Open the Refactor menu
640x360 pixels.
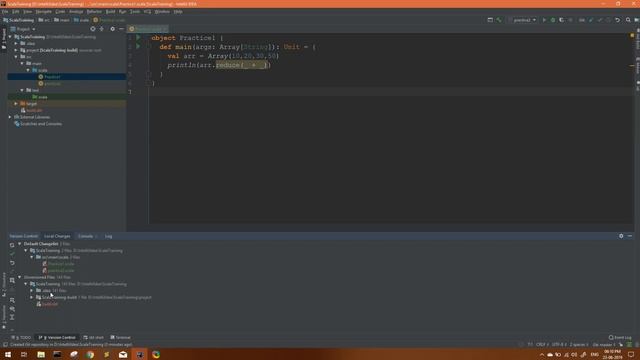pyautogui.click(x=94, y=11)
